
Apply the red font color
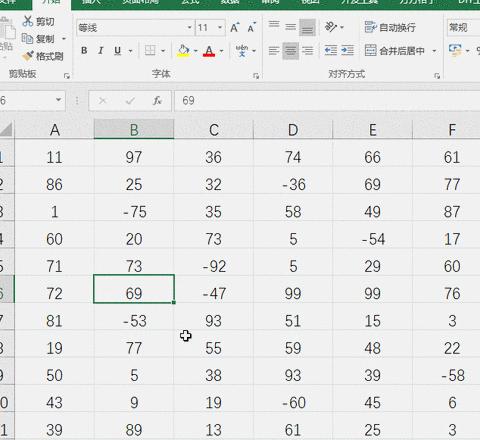coord(209,51)
